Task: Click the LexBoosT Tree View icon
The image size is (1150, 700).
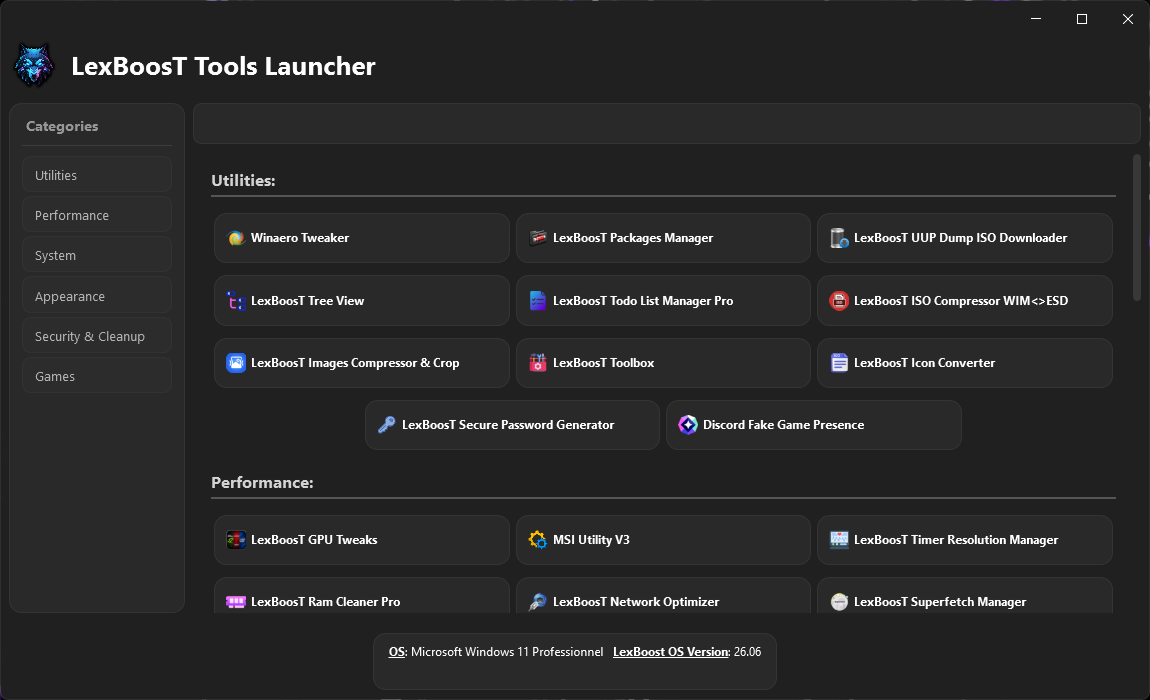Action: [236, 301]
